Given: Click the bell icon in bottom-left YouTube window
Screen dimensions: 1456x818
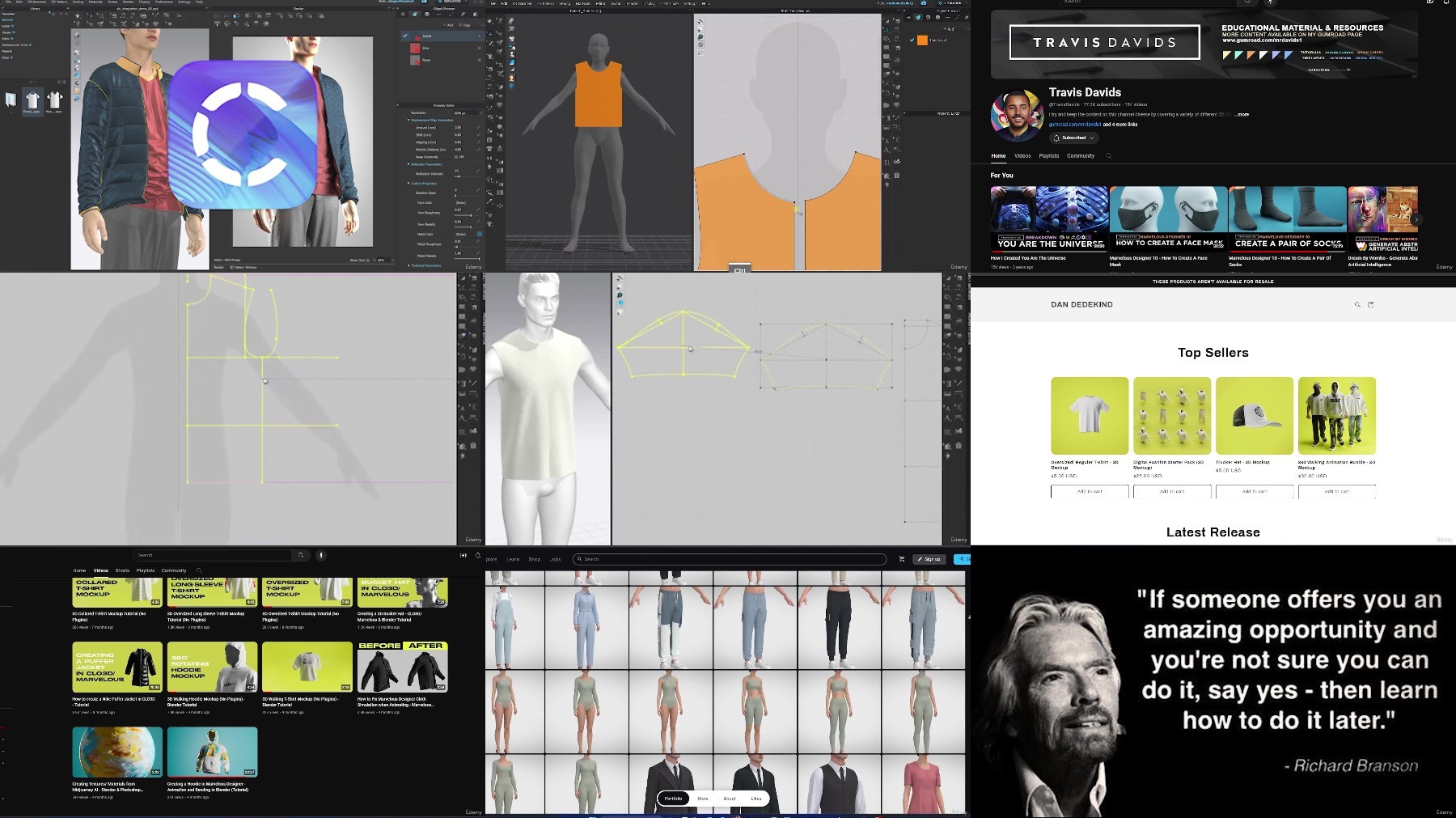Looking at the screenshot, I should 478,555.
